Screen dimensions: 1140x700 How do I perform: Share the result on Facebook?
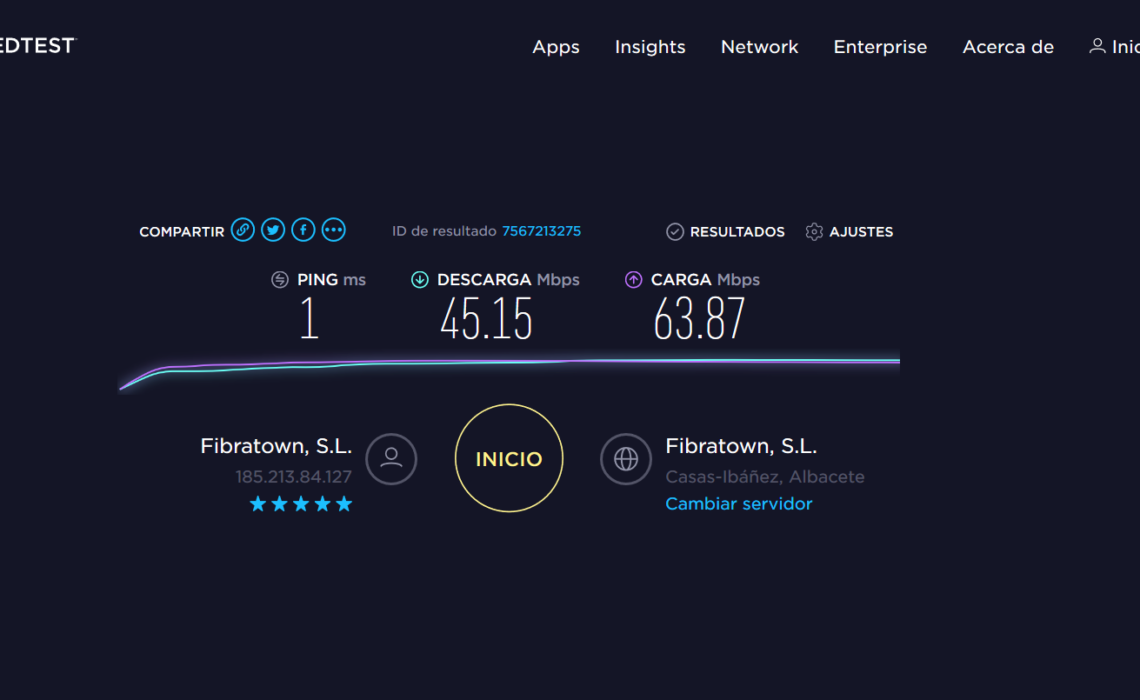[303, 230]
